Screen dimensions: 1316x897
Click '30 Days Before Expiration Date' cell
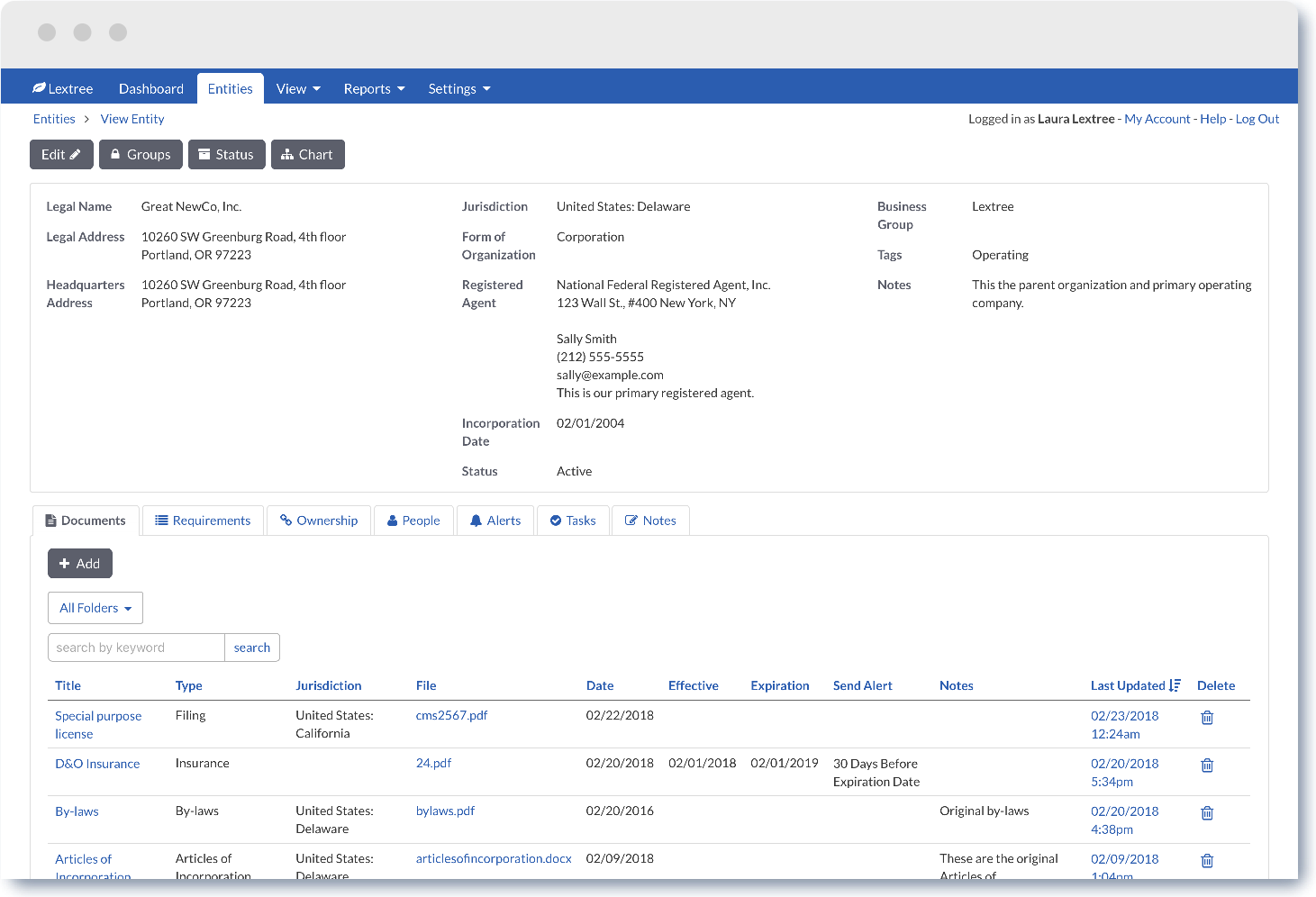[876, 773]
